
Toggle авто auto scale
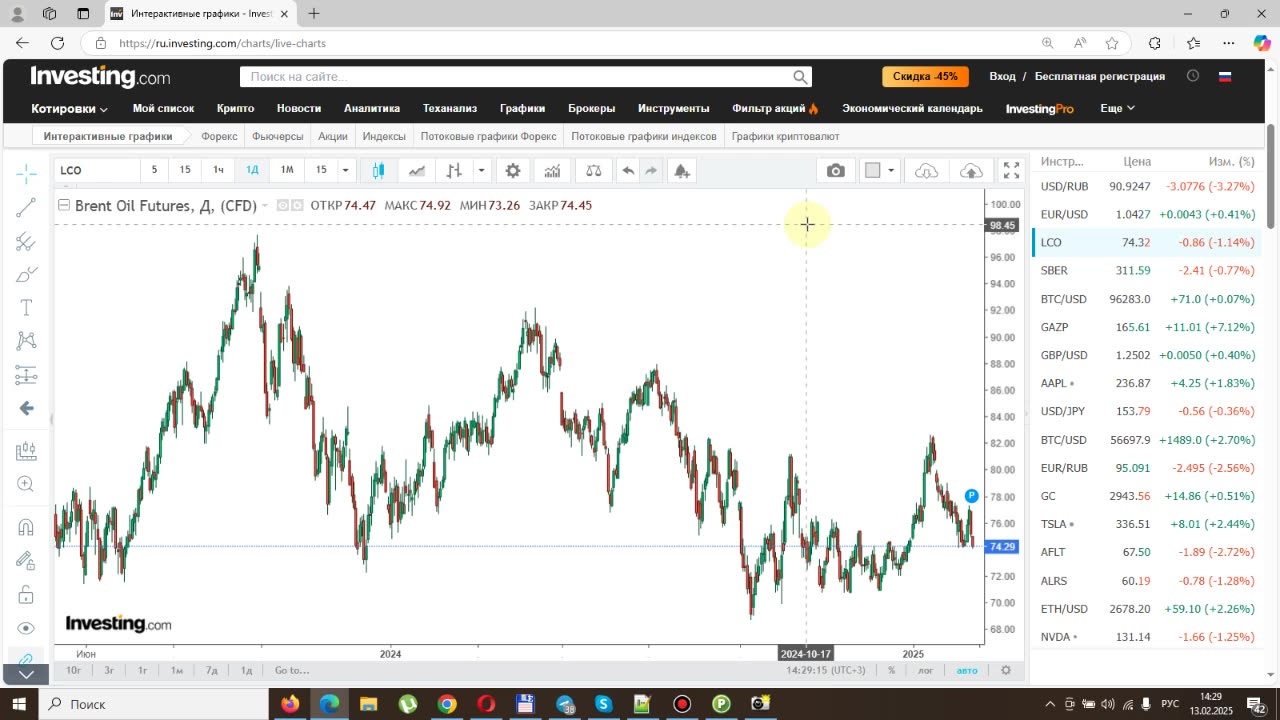coord(967,670)
